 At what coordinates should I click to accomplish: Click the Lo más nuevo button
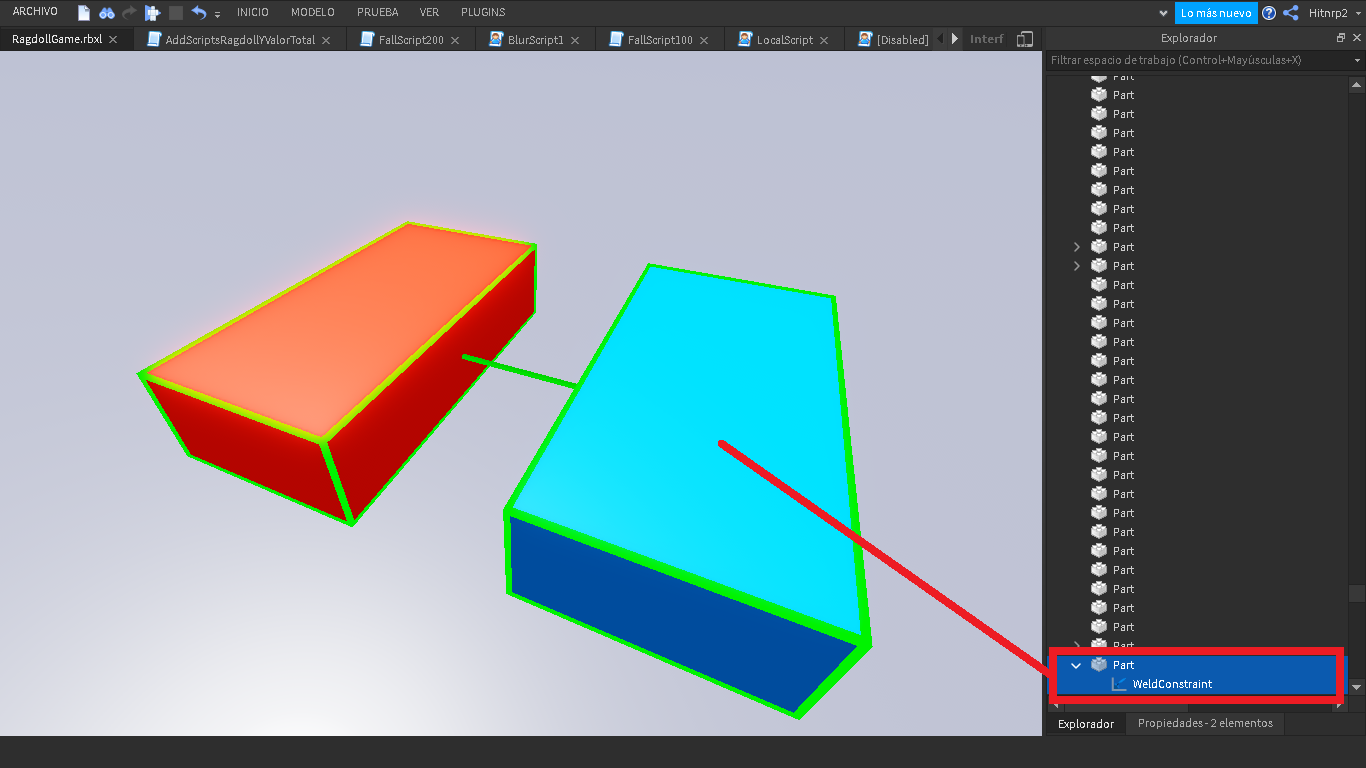[x=1216, y=13]
